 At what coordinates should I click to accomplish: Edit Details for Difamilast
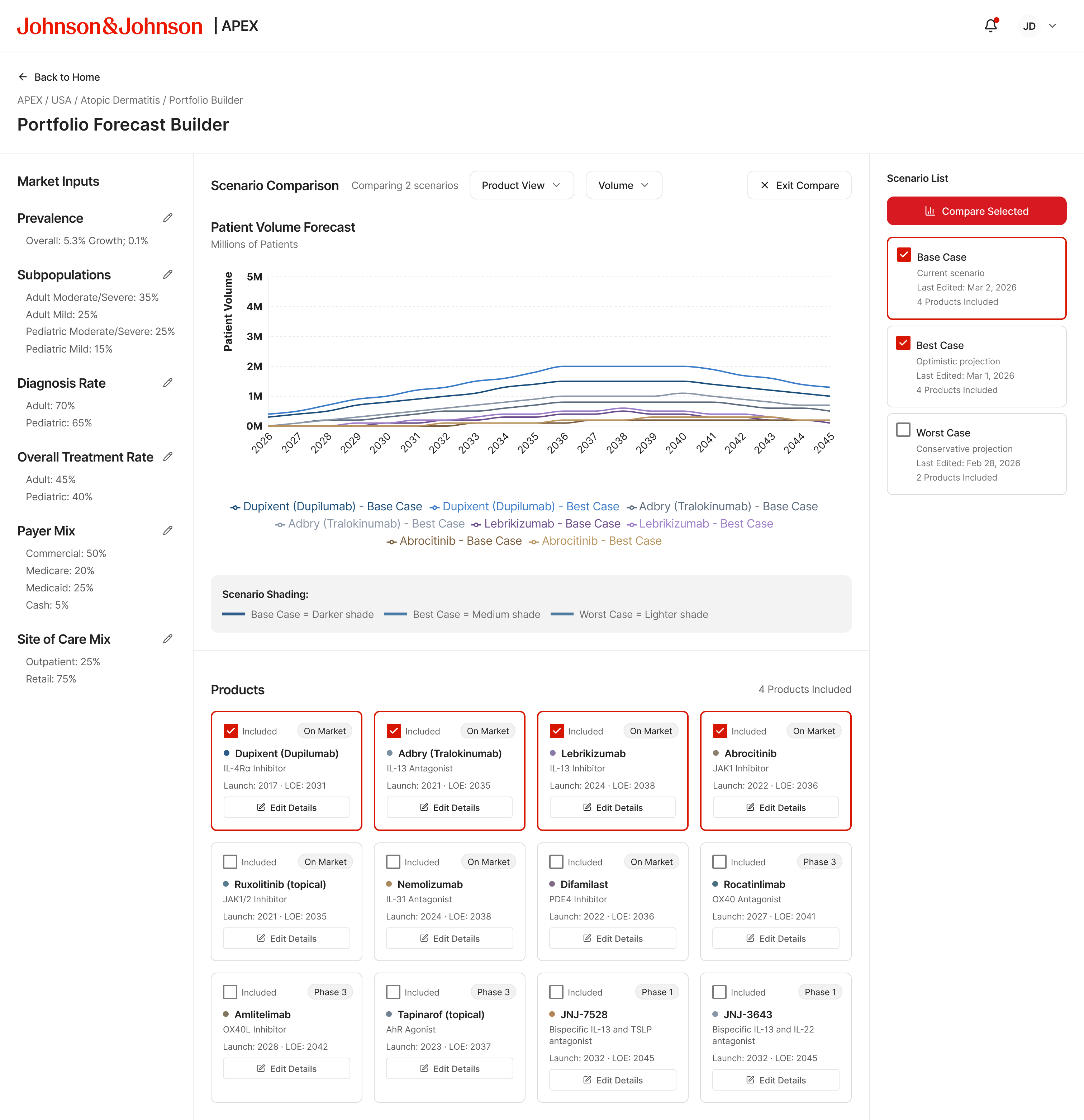(x=612, y=938)
